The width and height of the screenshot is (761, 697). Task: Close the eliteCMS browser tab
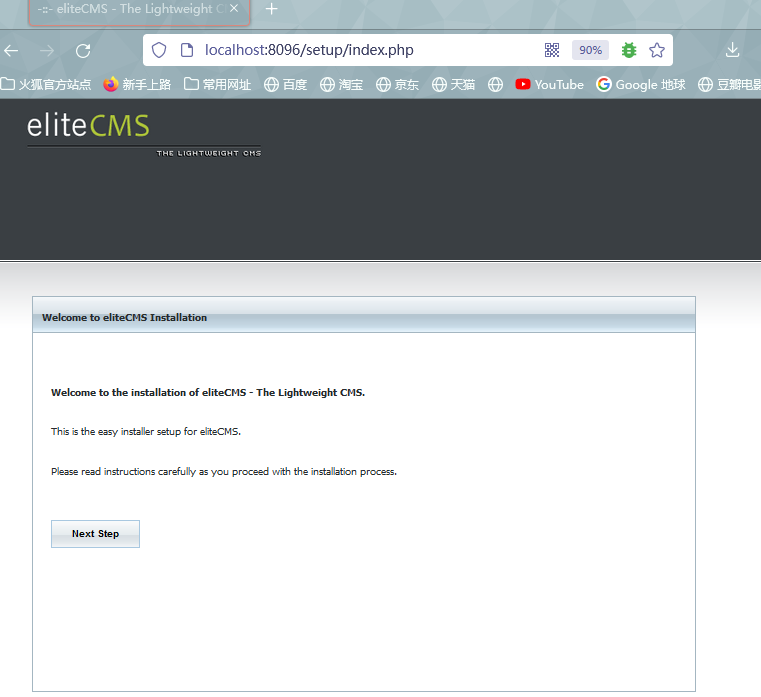coord(234,9)
